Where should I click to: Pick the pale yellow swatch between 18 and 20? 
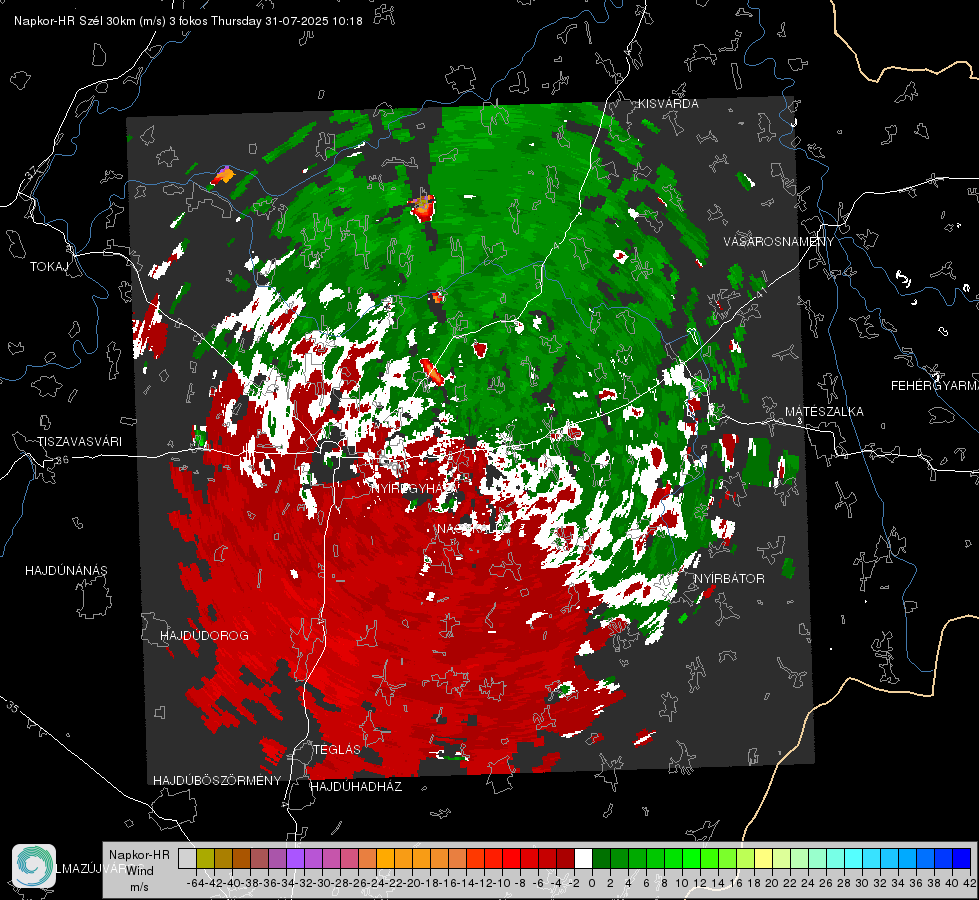763,858
